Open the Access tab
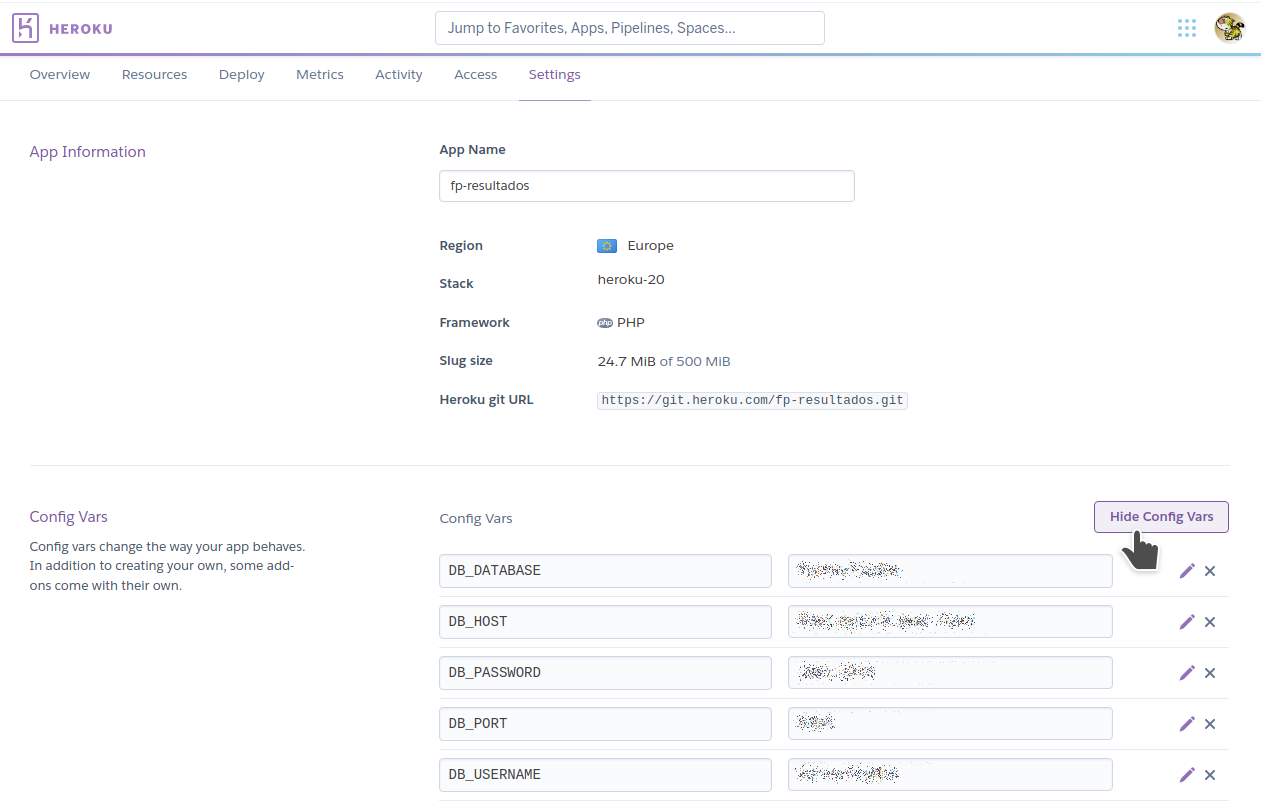 [x=476, y=75]
